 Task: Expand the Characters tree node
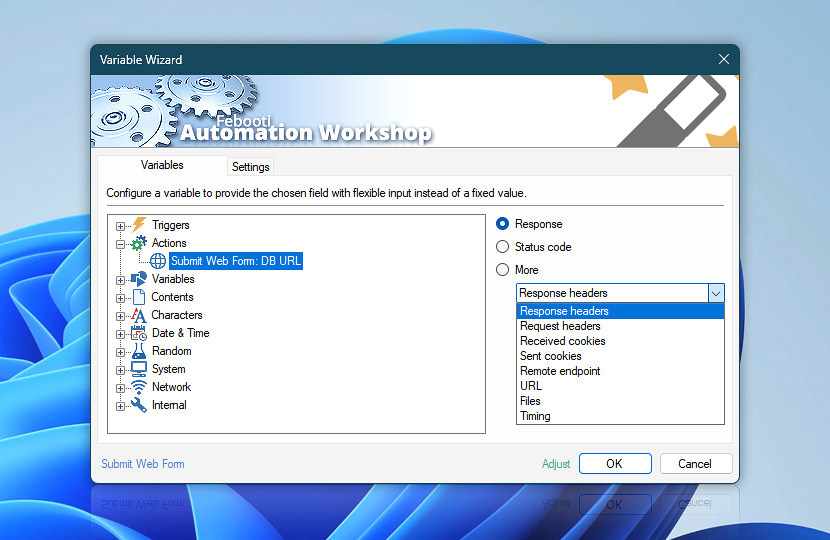click(x=120, y=316)
